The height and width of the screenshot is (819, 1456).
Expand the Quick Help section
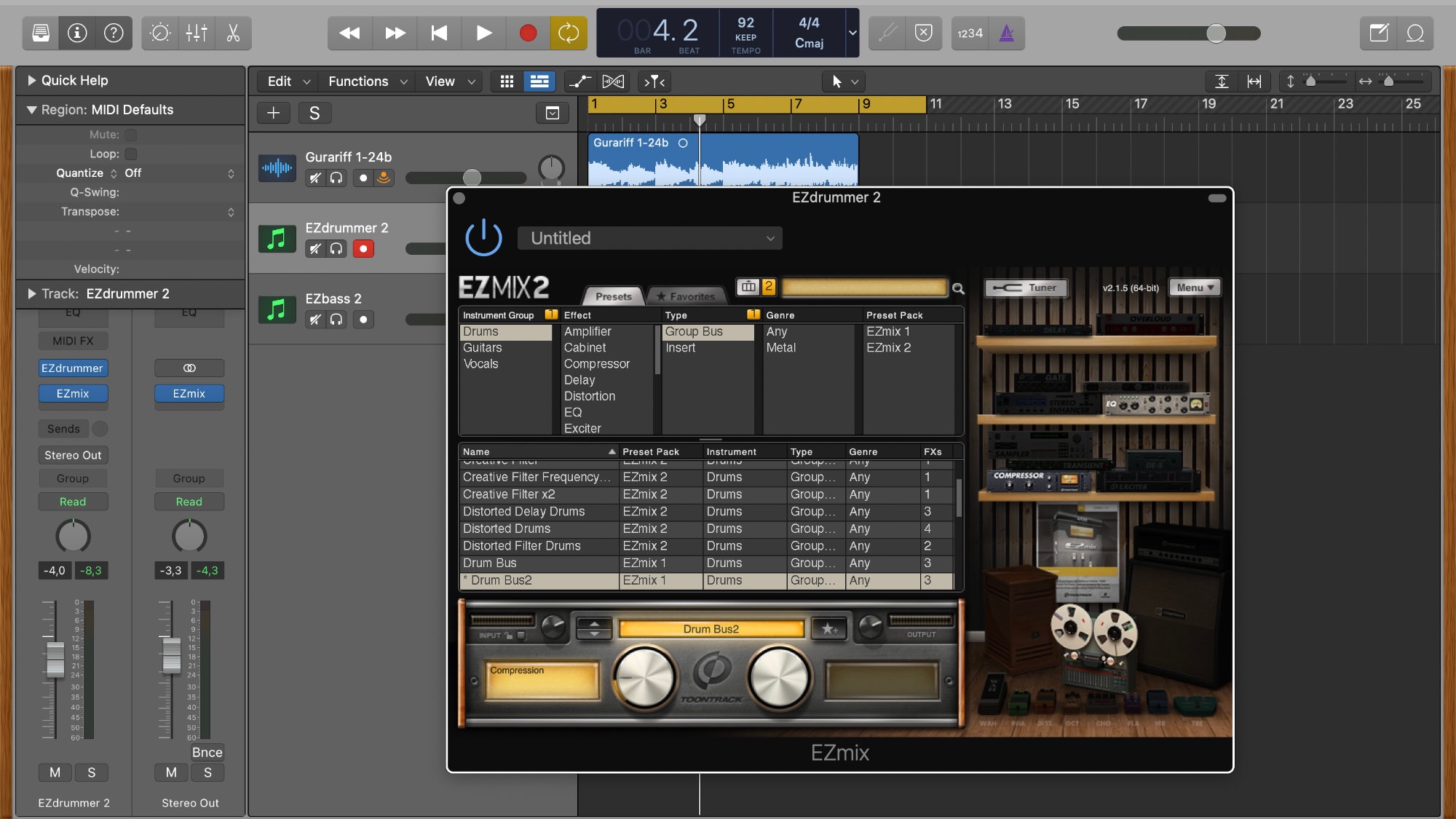point(32,80)
